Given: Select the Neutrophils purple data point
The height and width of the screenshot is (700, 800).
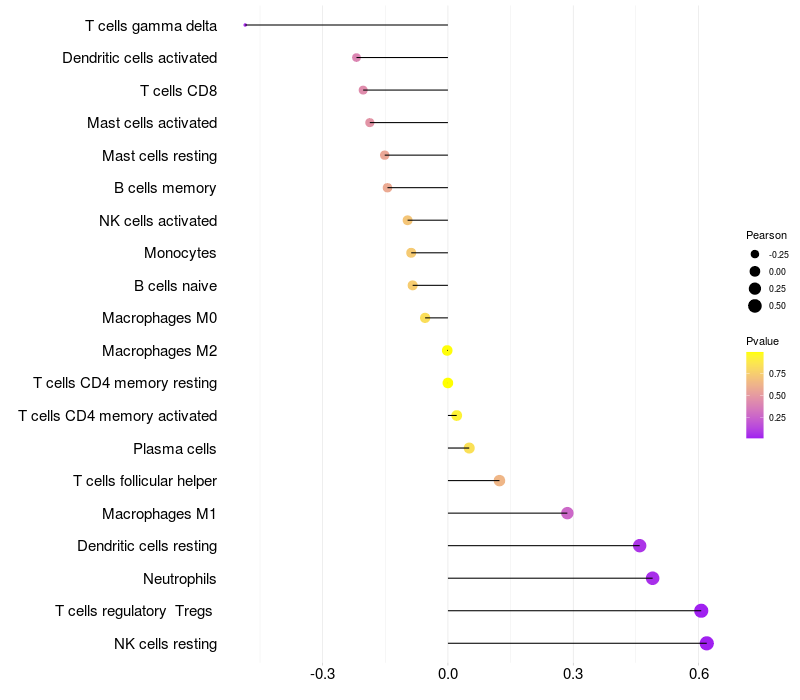Looking at the screenshot, I should coord(652,578).
